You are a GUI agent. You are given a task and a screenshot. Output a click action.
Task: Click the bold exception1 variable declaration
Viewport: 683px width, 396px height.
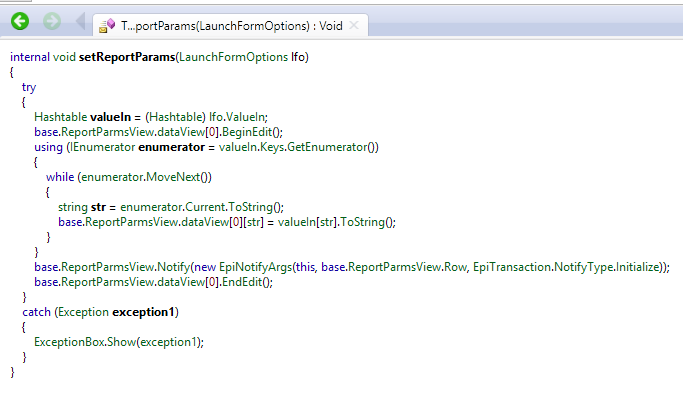pos(143,312)
